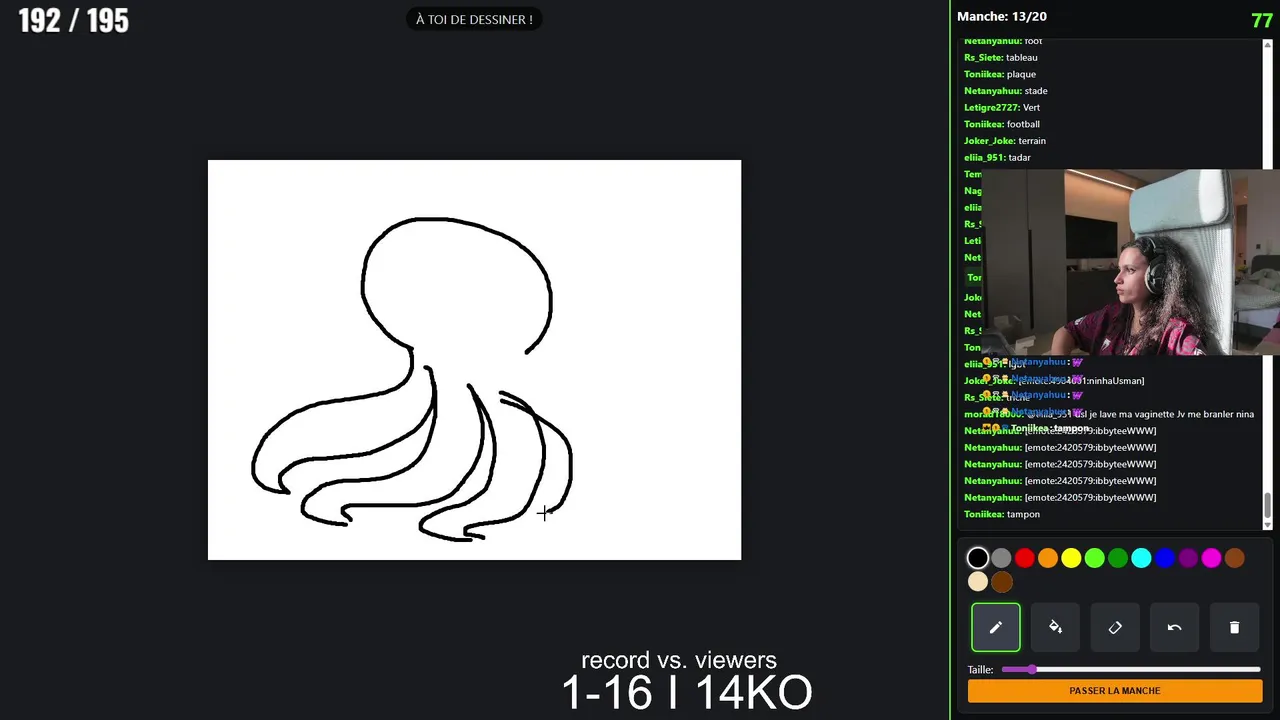Click the 'Taille:' label
The image size is (1280, 720).
[x=981, y=670]
